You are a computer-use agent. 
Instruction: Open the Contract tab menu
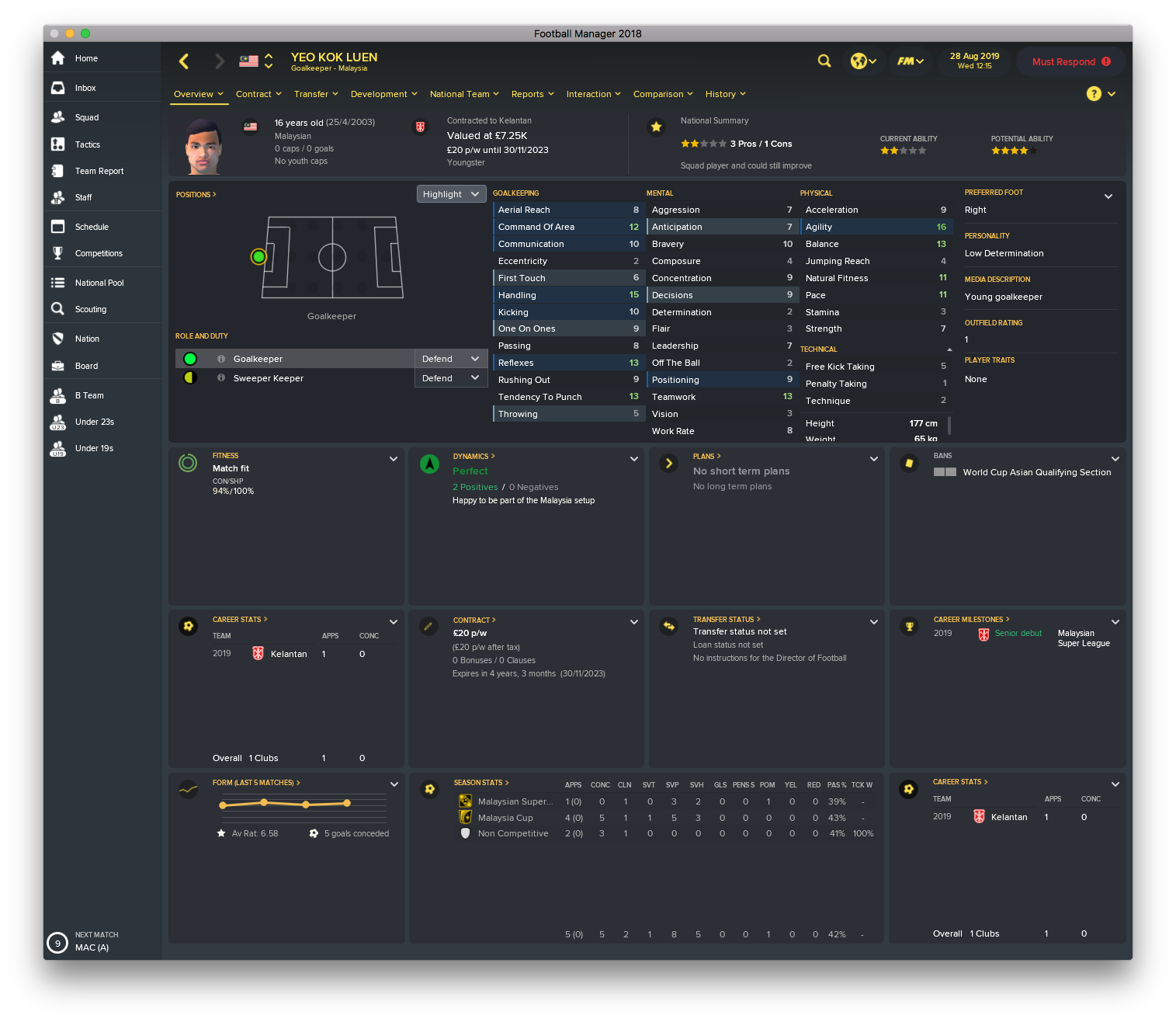pos(259,94)
